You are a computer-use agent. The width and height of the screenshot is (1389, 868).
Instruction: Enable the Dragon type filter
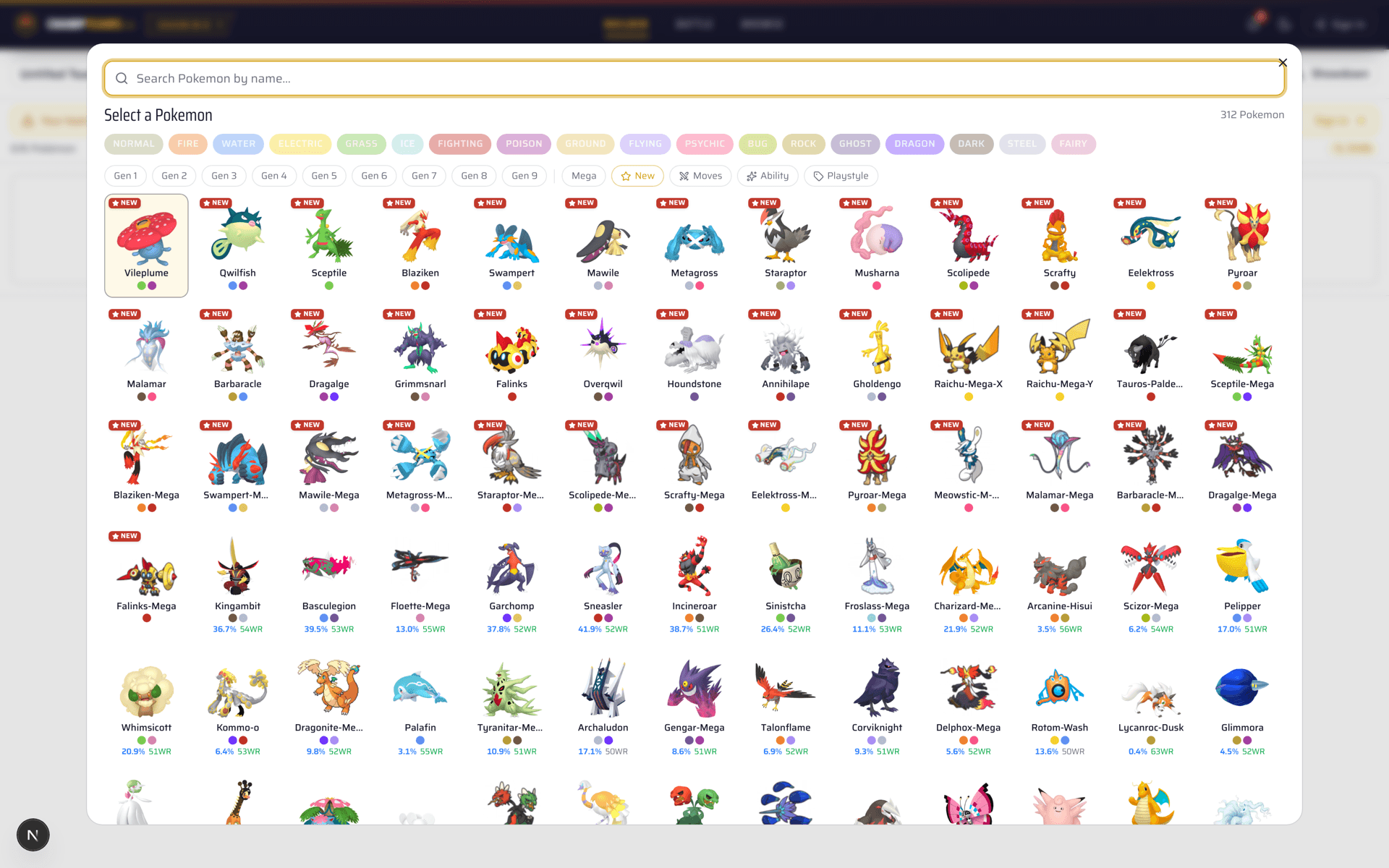[914, 144]
